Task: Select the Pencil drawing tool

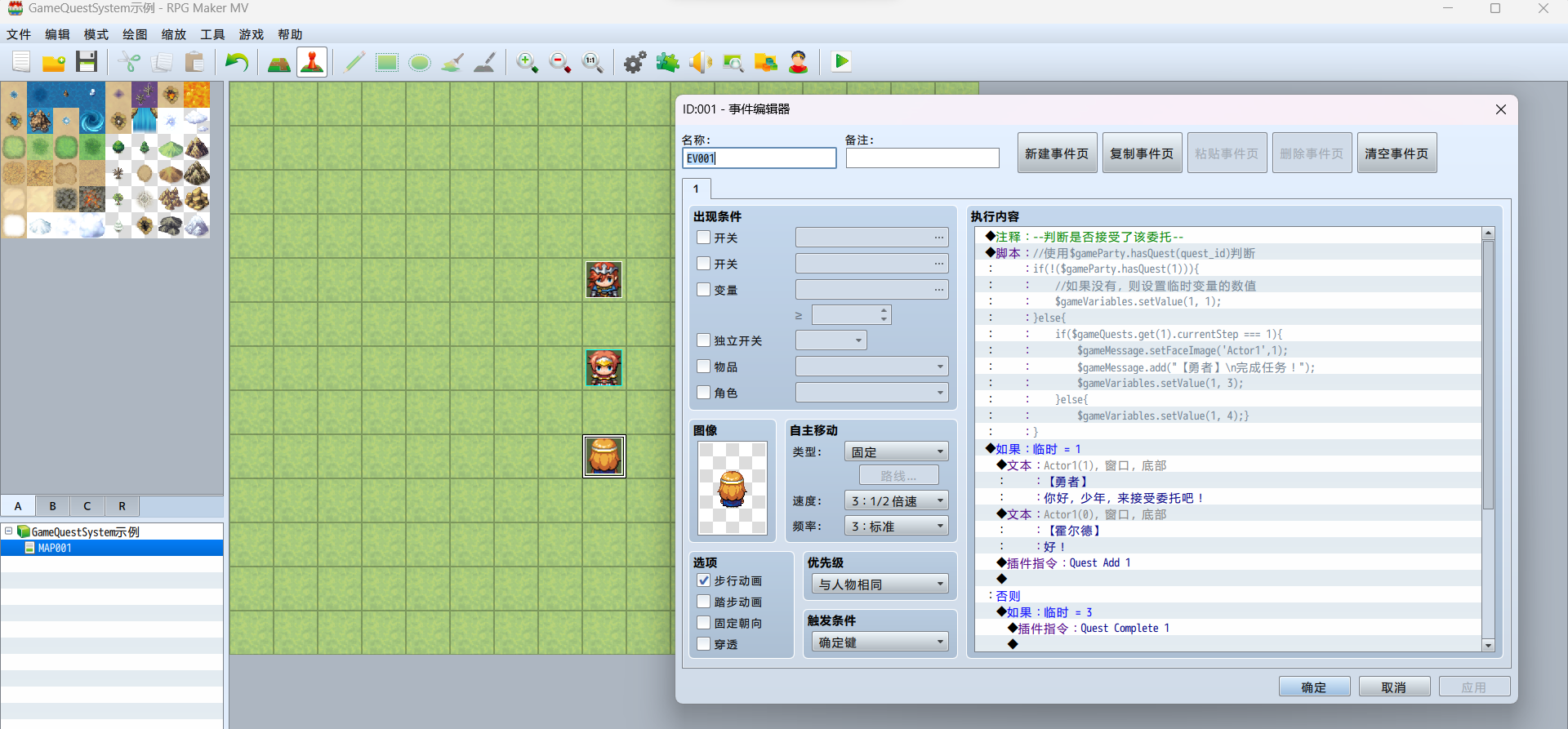Action: [354, 62]
